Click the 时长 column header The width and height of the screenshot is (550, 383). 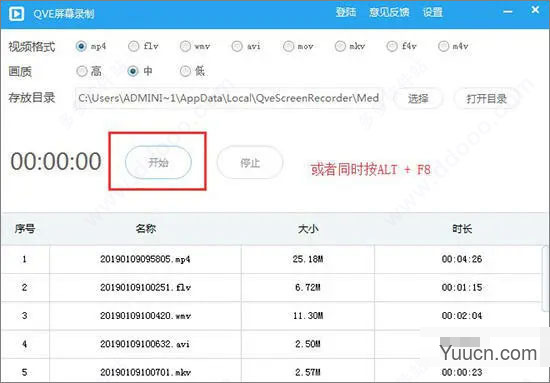(x=462, y=229)
